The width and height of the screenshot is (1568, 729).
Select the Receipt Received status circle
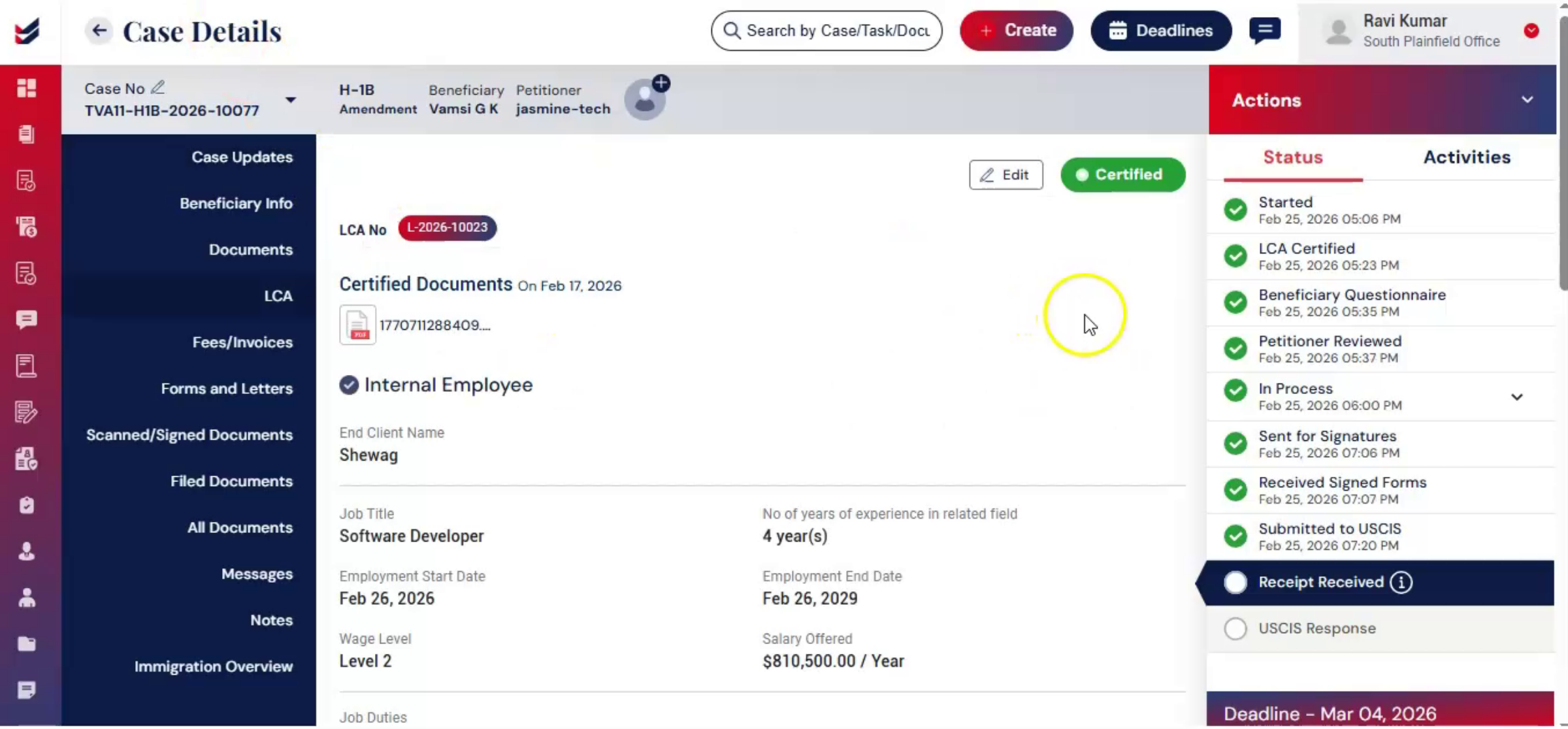coord(1235,582)
